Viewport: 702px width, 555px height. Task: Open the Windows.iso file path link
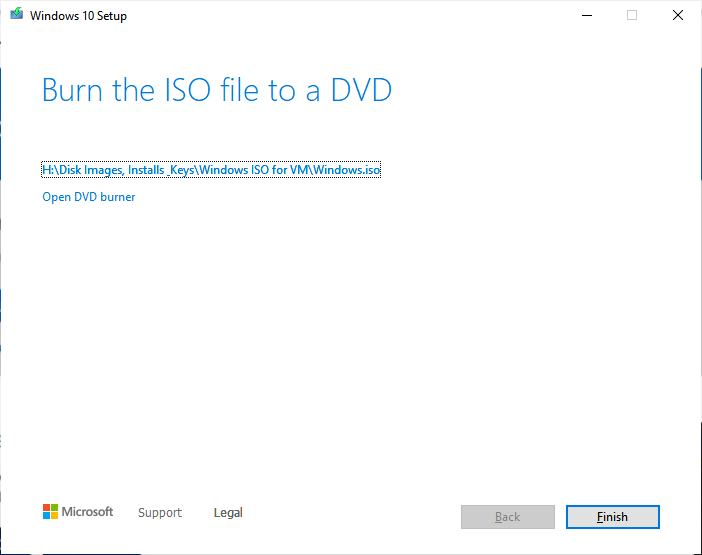(211, 170)
